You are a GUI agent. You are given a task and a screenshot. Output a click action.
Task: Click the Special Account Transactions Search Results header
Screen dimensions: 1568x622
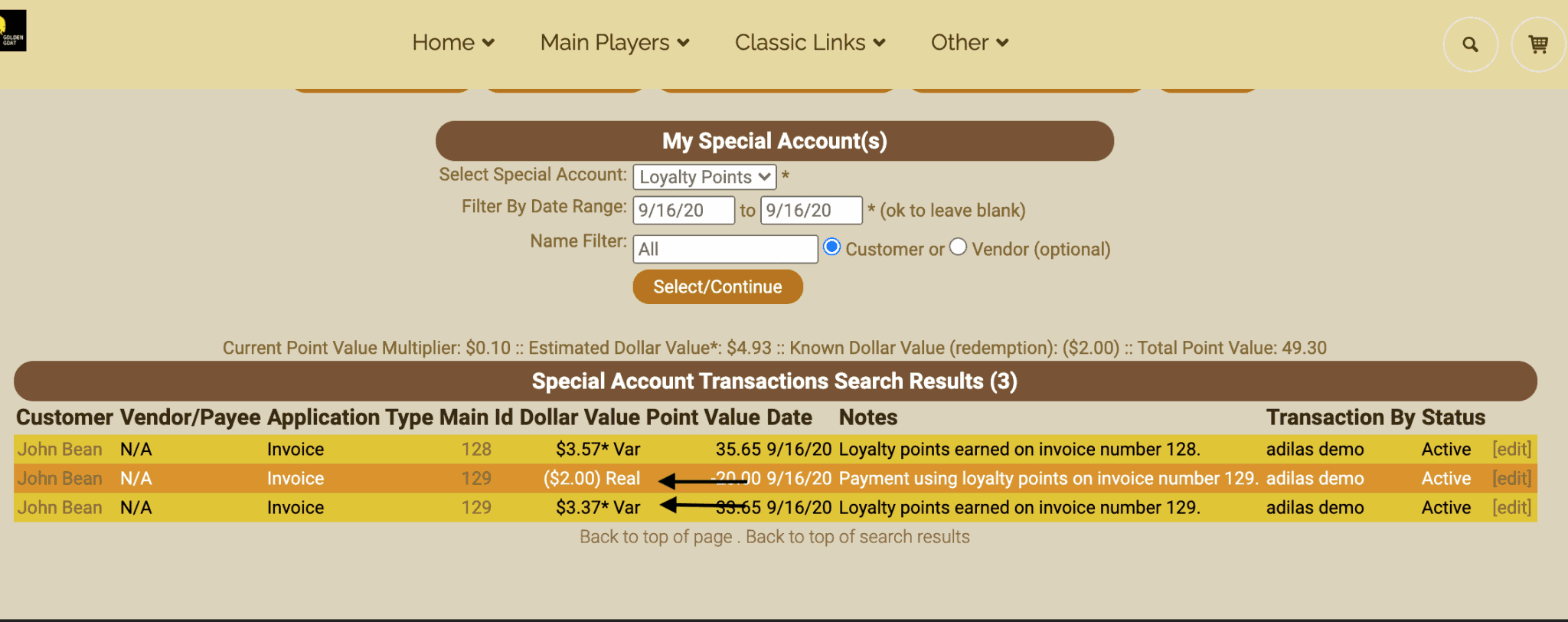(775, 381)
